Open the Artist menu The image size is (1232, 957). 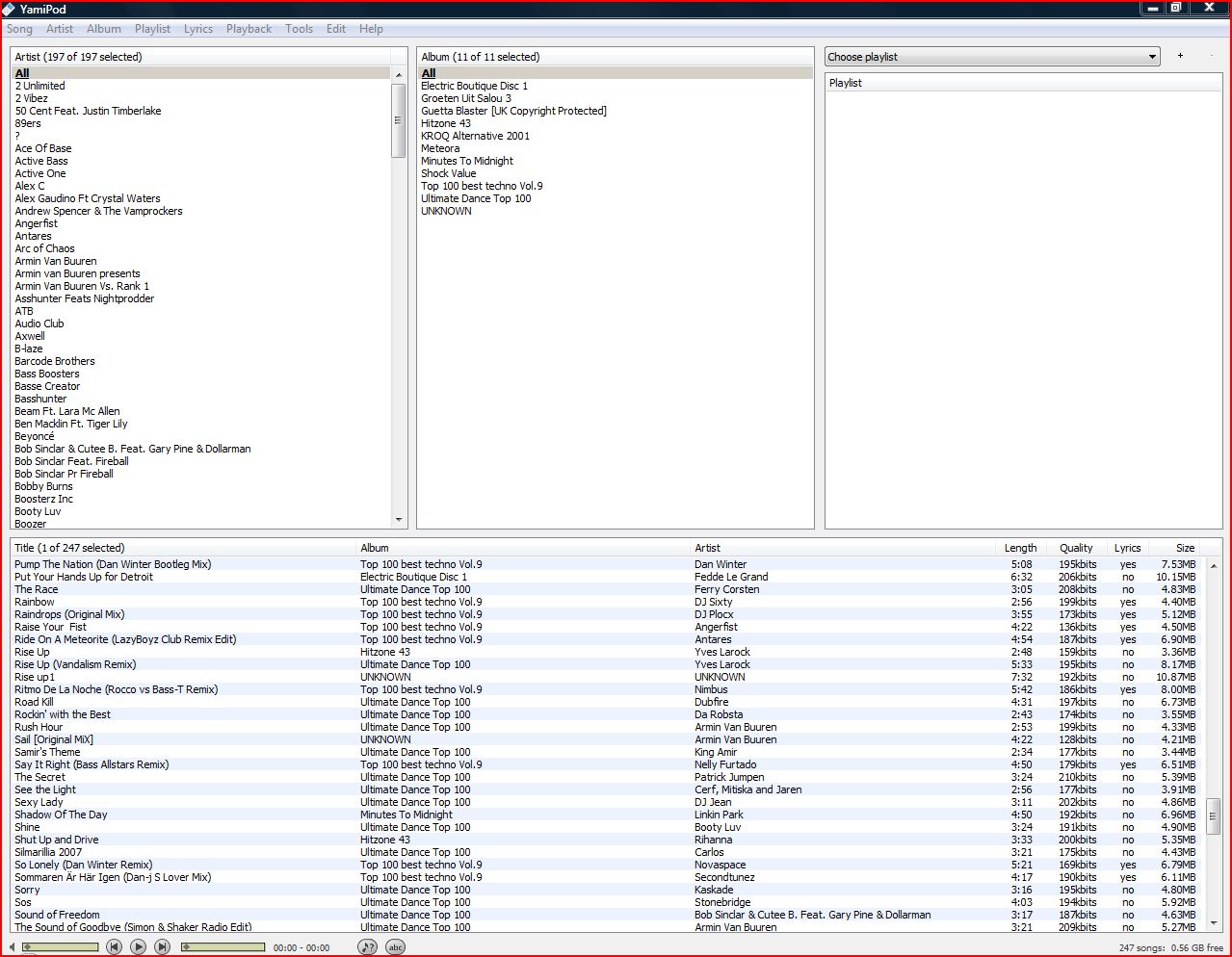pos(60,29)
